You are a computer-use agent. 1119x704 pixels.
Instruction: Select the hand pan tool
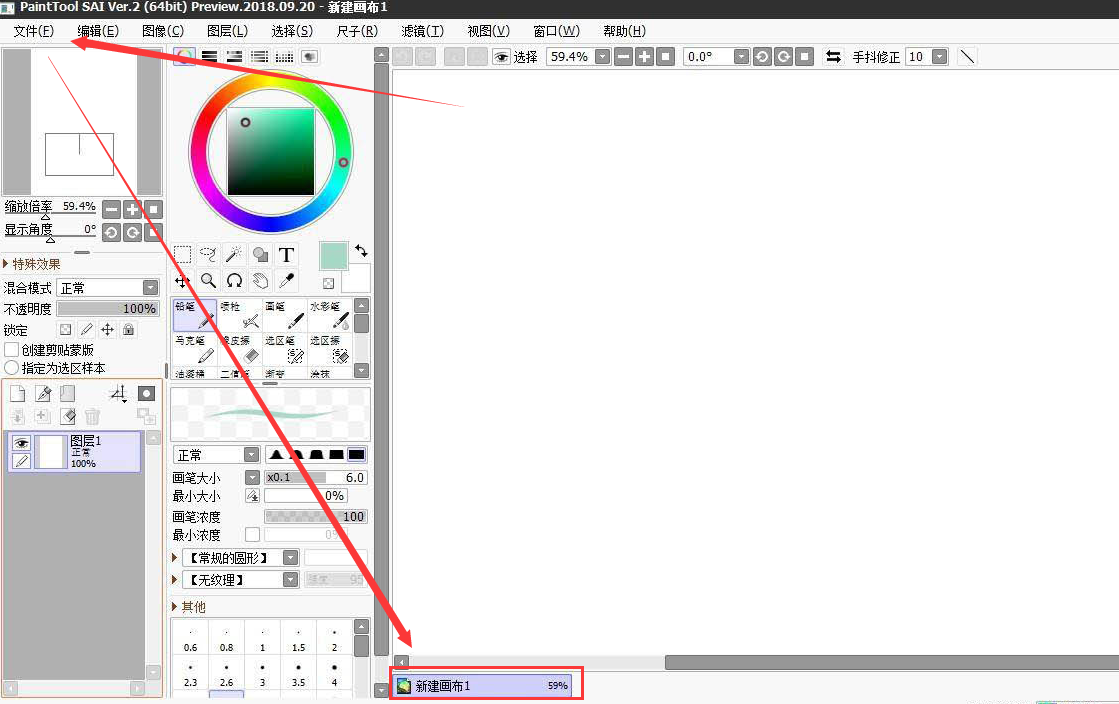pos(260,281)
